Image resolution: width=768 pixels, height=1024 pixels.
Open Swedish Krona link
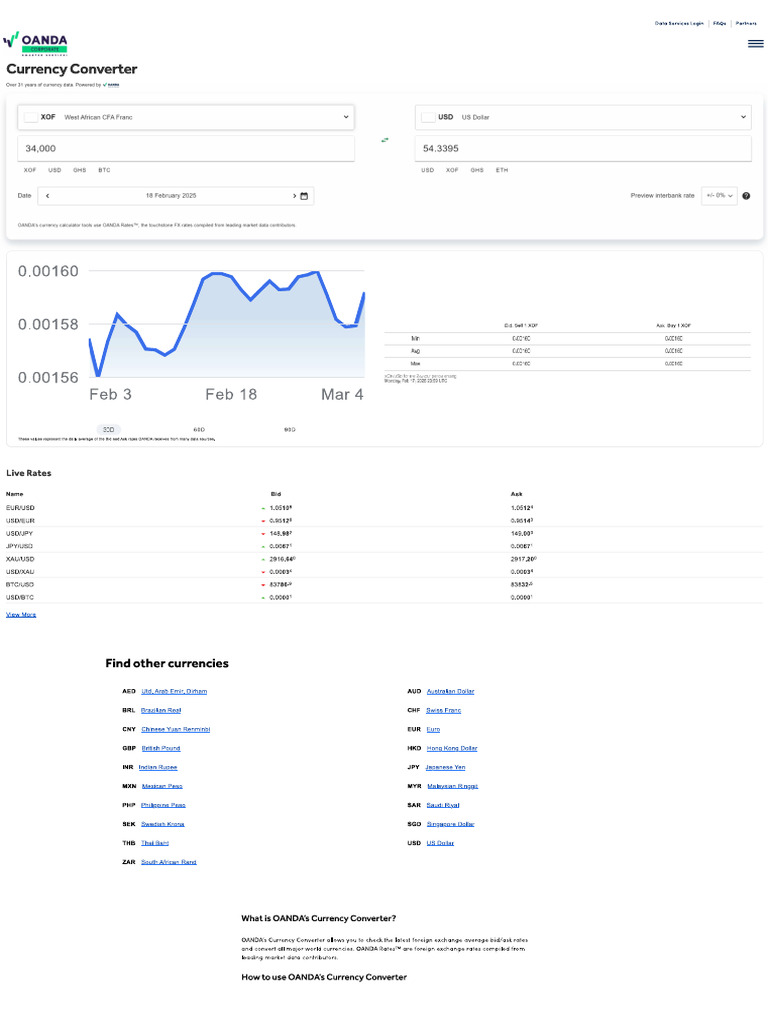point(163,824)
